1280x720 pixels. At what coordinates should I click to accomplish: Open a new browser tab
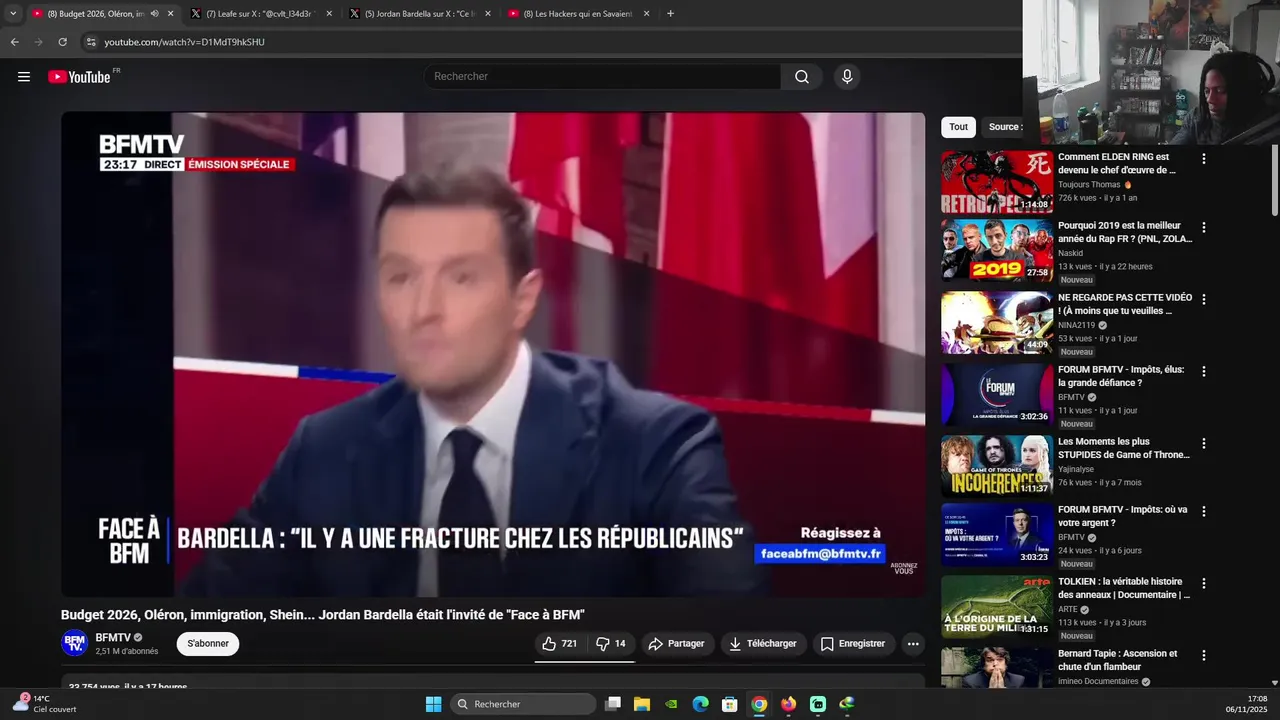click(670, 14)
